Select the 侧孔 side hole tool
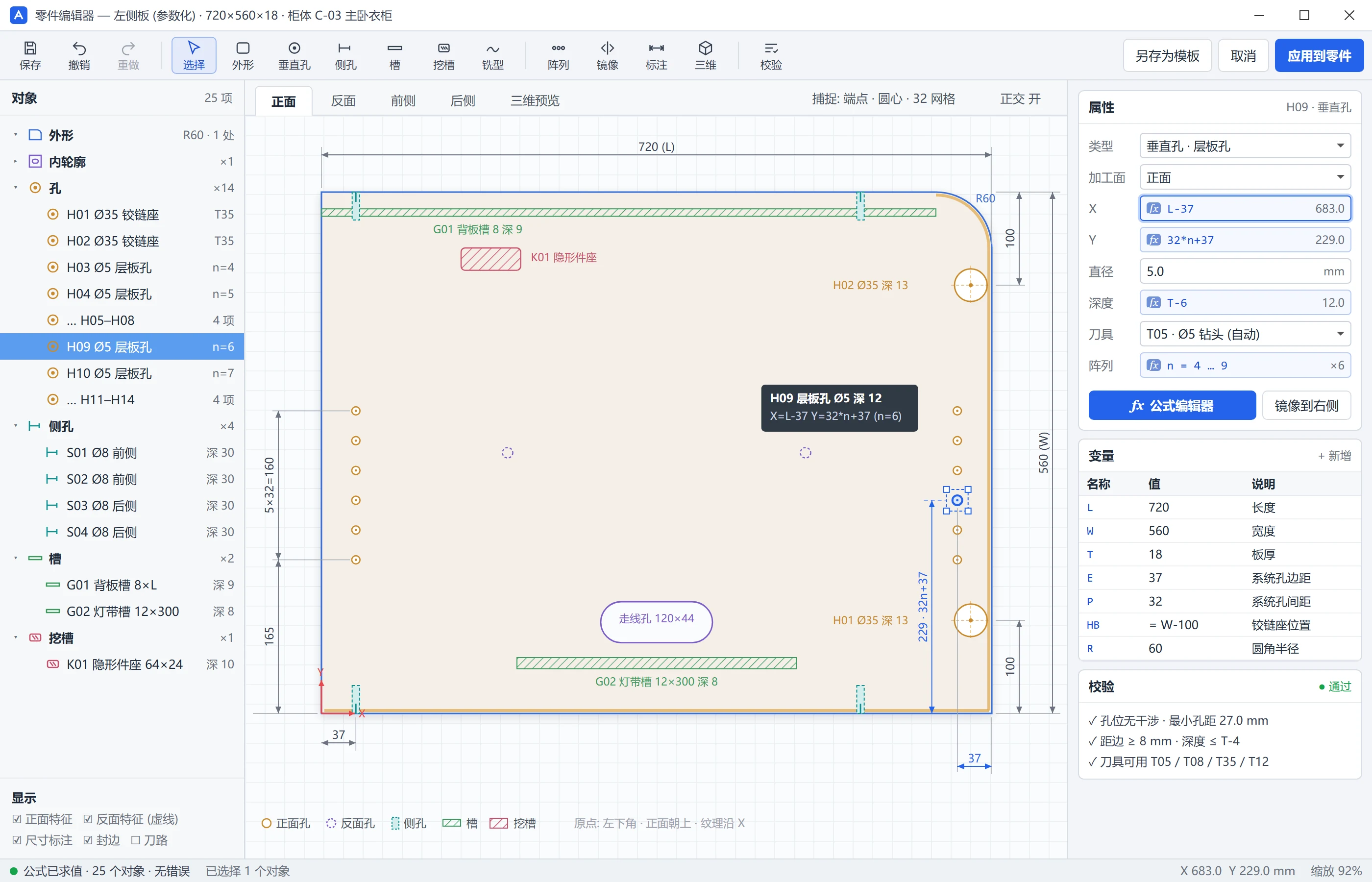 pyautogui.click(x=345, y=55)
